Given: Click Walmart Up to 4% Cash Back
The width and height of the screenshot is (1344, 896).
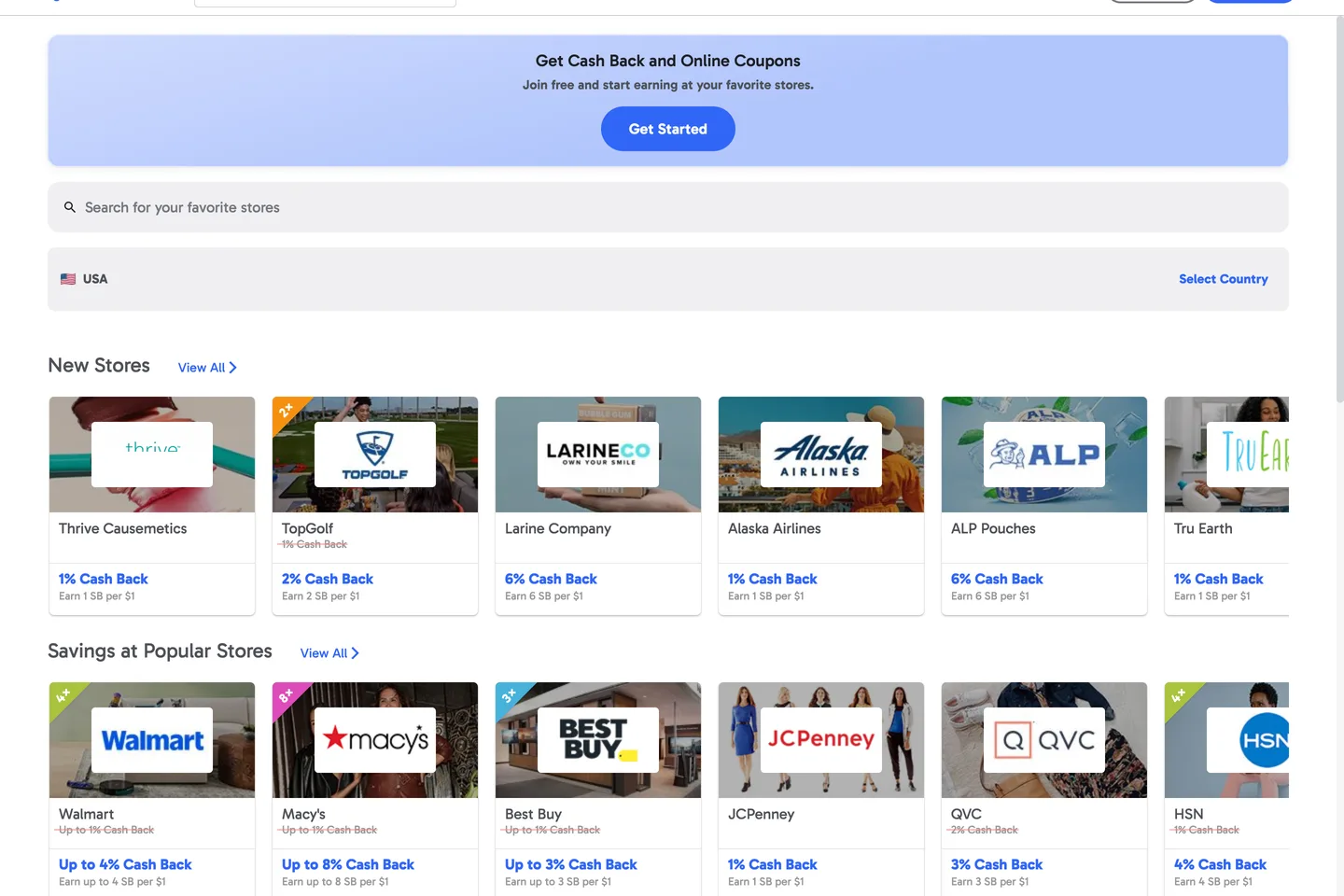Looking at the screenshot, I should click(125, 864).
